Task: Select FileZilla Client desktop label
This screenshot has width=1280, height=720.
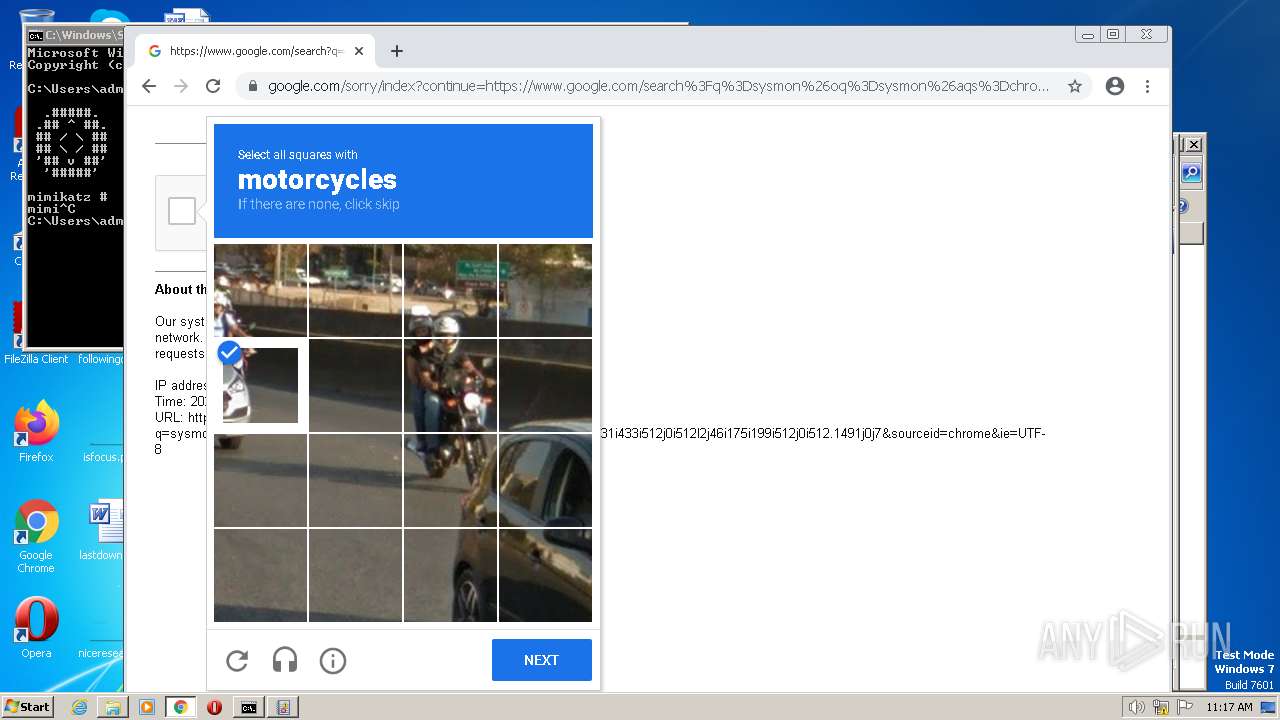Action: click(36, 359)
